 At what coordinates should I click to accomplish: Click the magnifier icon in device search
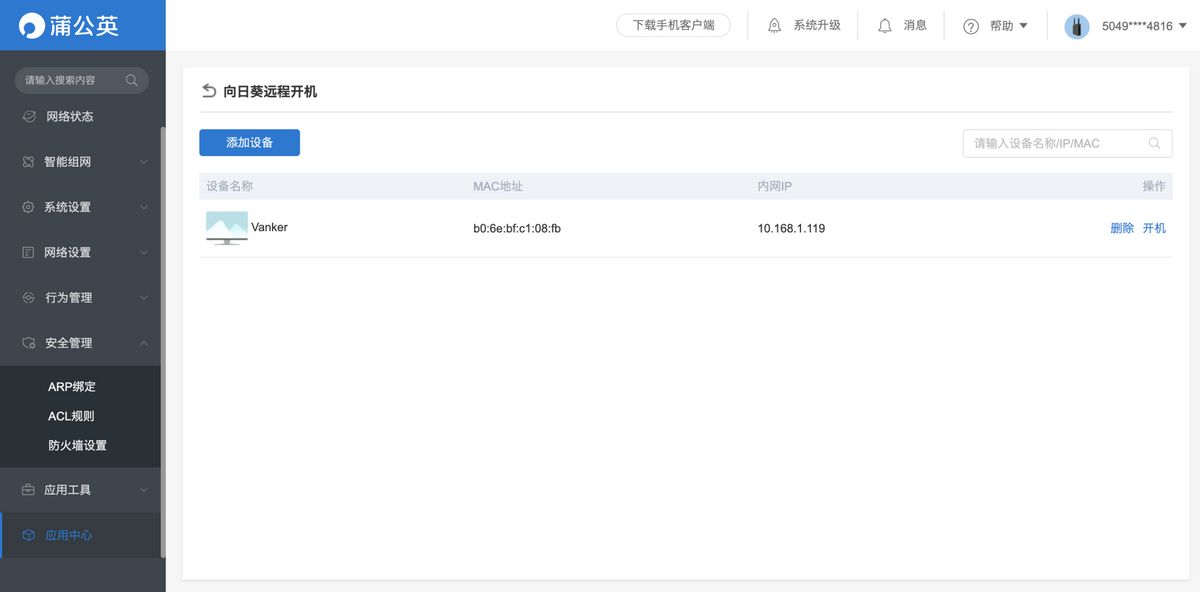point(1155,143)
